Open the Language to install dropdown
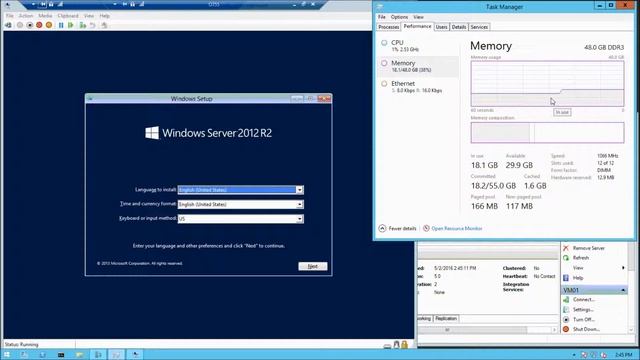 (x=300, y=190)
